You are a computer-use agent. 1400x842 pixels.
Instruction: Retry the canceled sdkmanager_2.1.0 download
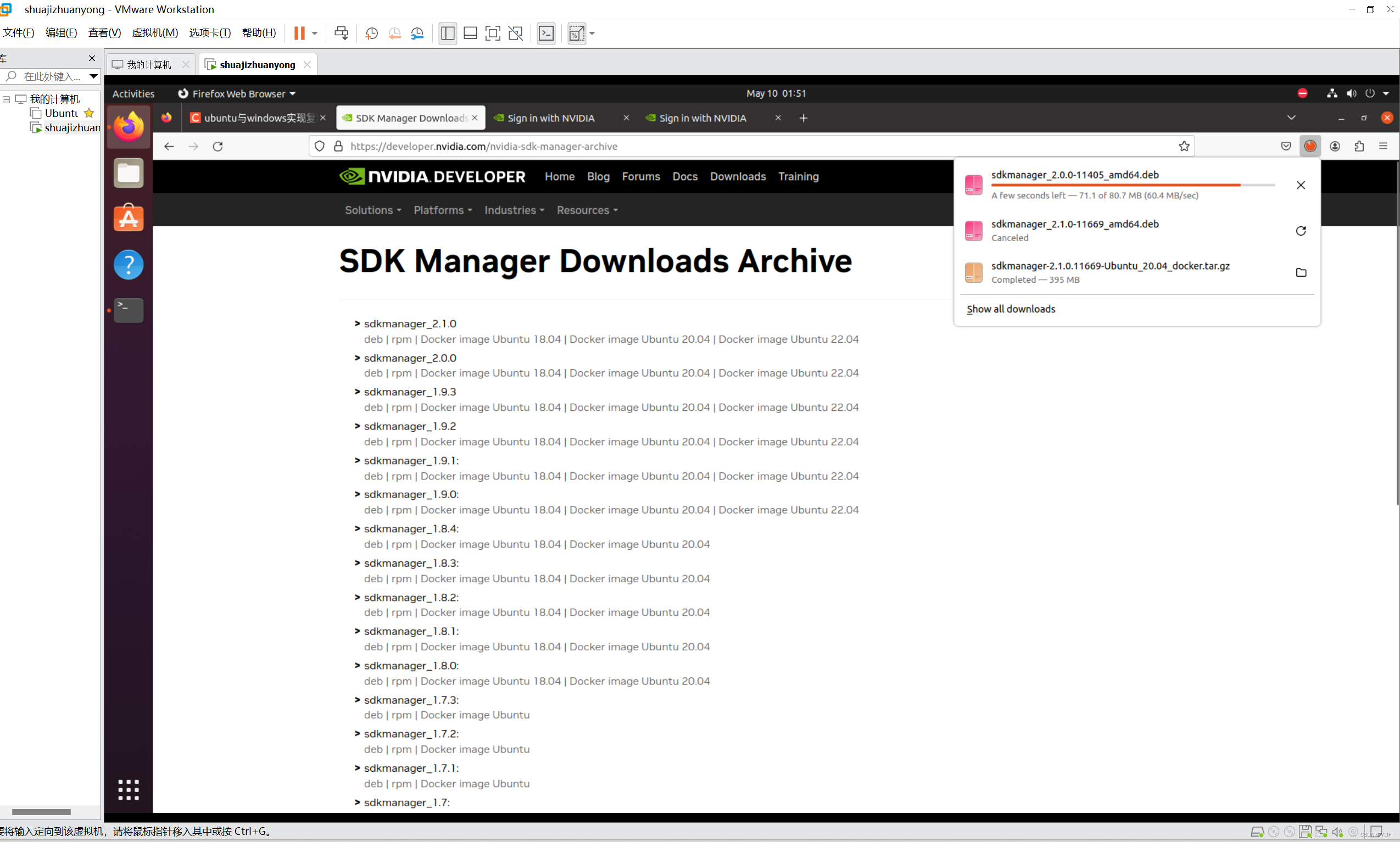coord(1300,231)
